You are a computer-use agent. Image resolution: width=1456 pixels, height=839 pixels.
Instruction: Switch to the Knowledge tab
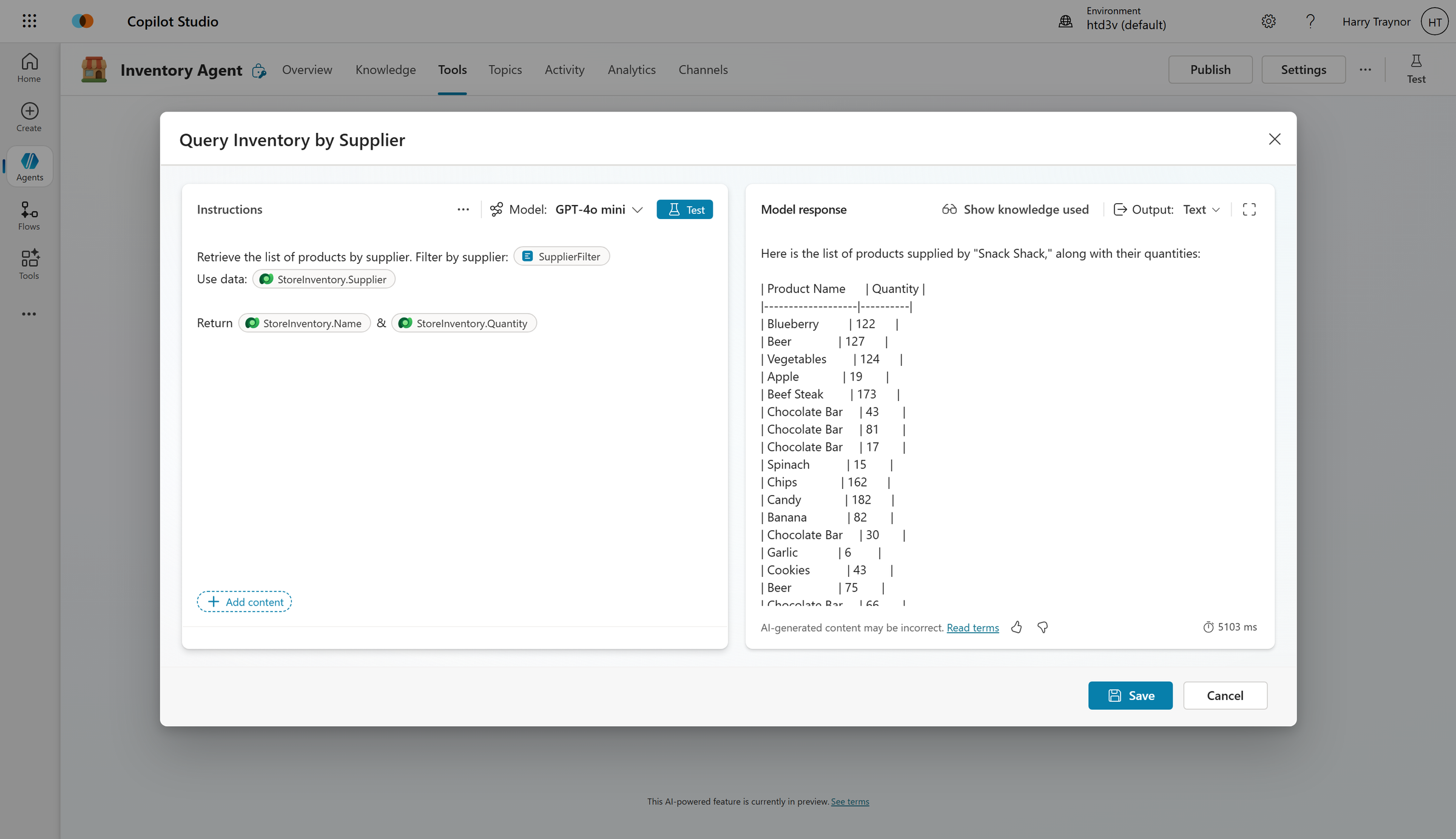(x=385, y=69)
